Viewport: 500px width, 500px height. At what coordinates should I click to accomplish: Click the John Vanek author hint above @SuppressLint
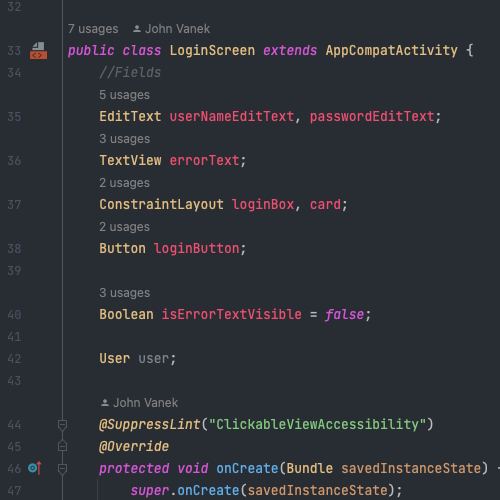(x=139, y=403)
